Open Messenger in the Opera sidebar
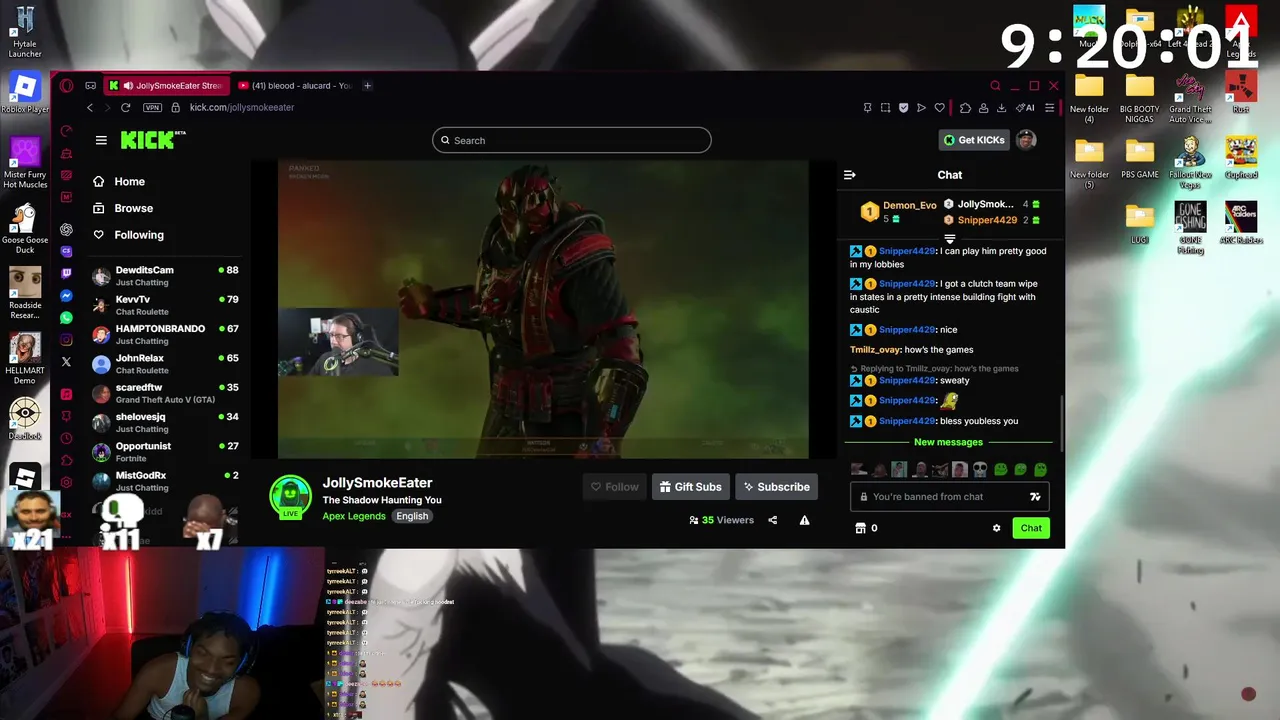 coord(66,296)
